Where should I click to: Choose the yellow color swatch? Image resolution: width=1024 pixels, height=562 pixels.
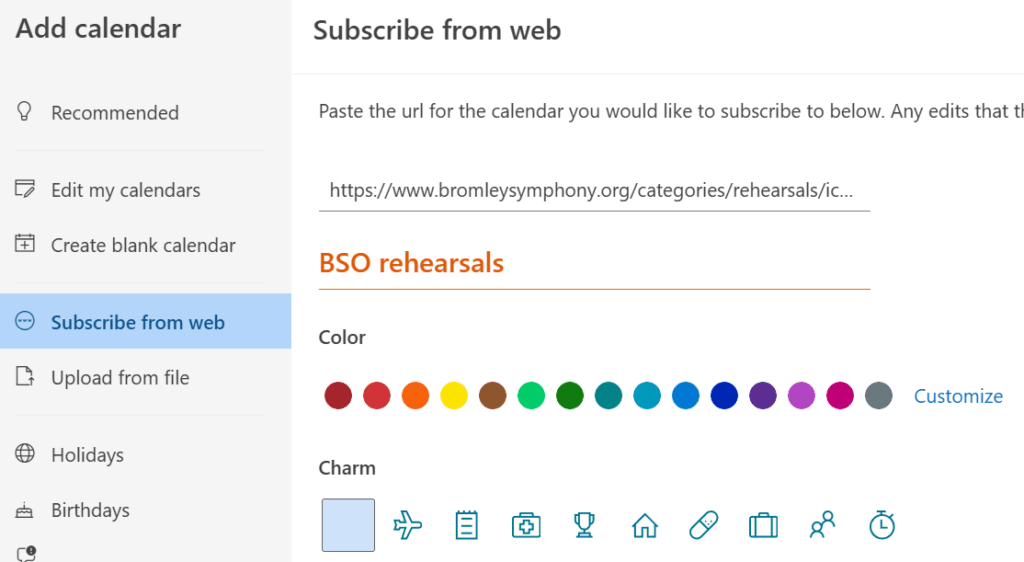454,396
